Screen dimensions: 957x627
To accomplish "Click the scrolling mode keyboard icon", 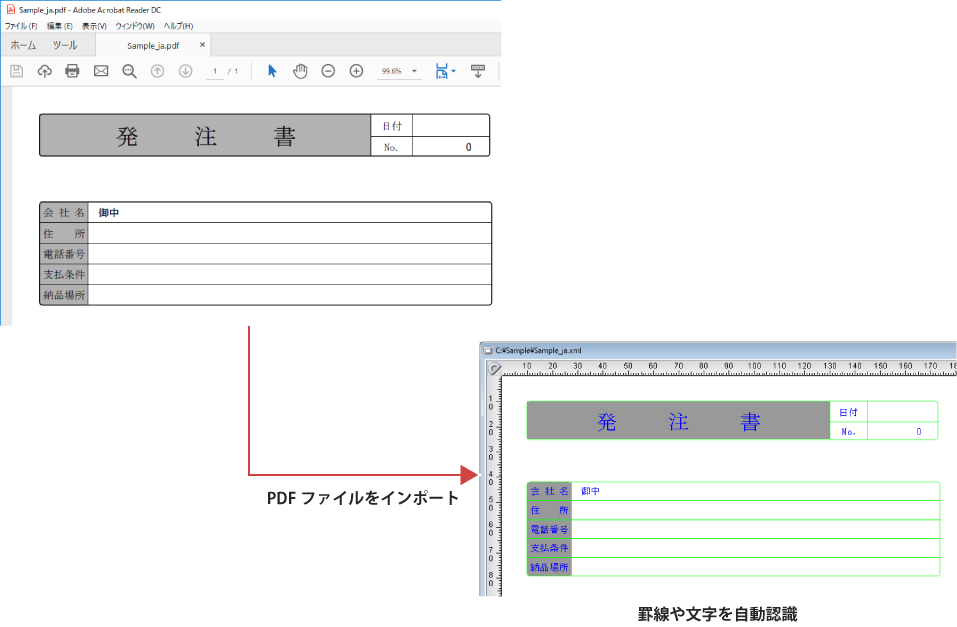I will point(478,71).
